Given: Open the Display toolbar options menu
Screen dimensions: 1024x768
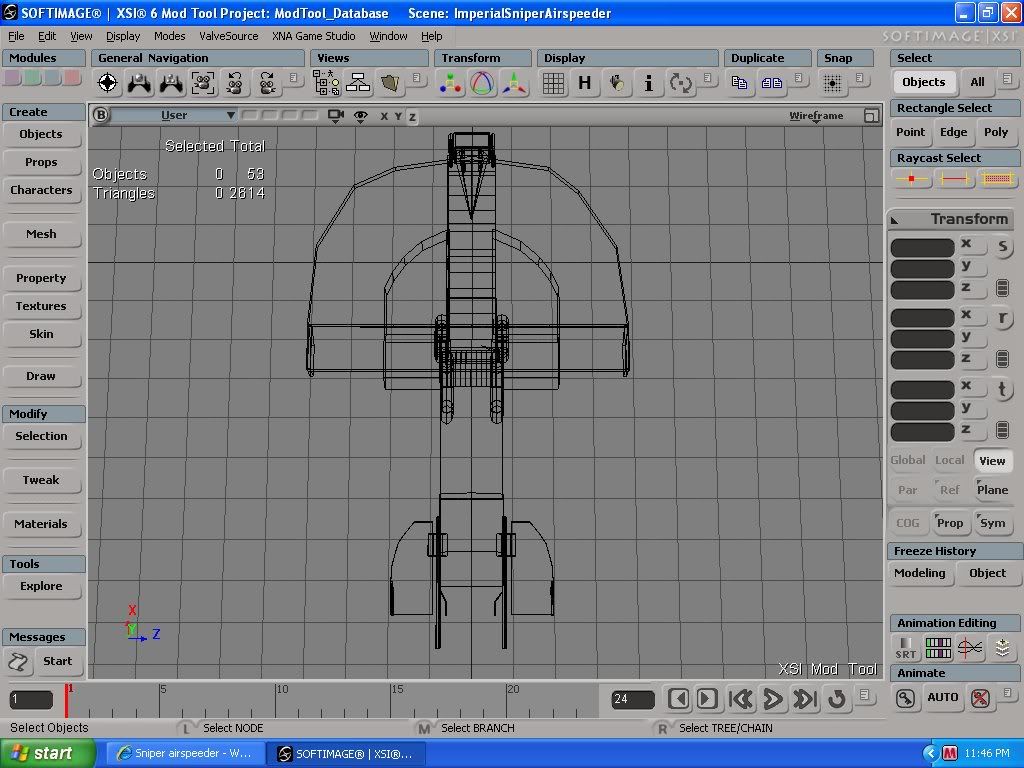Looking at the screenshot, I should click(708, 78).
